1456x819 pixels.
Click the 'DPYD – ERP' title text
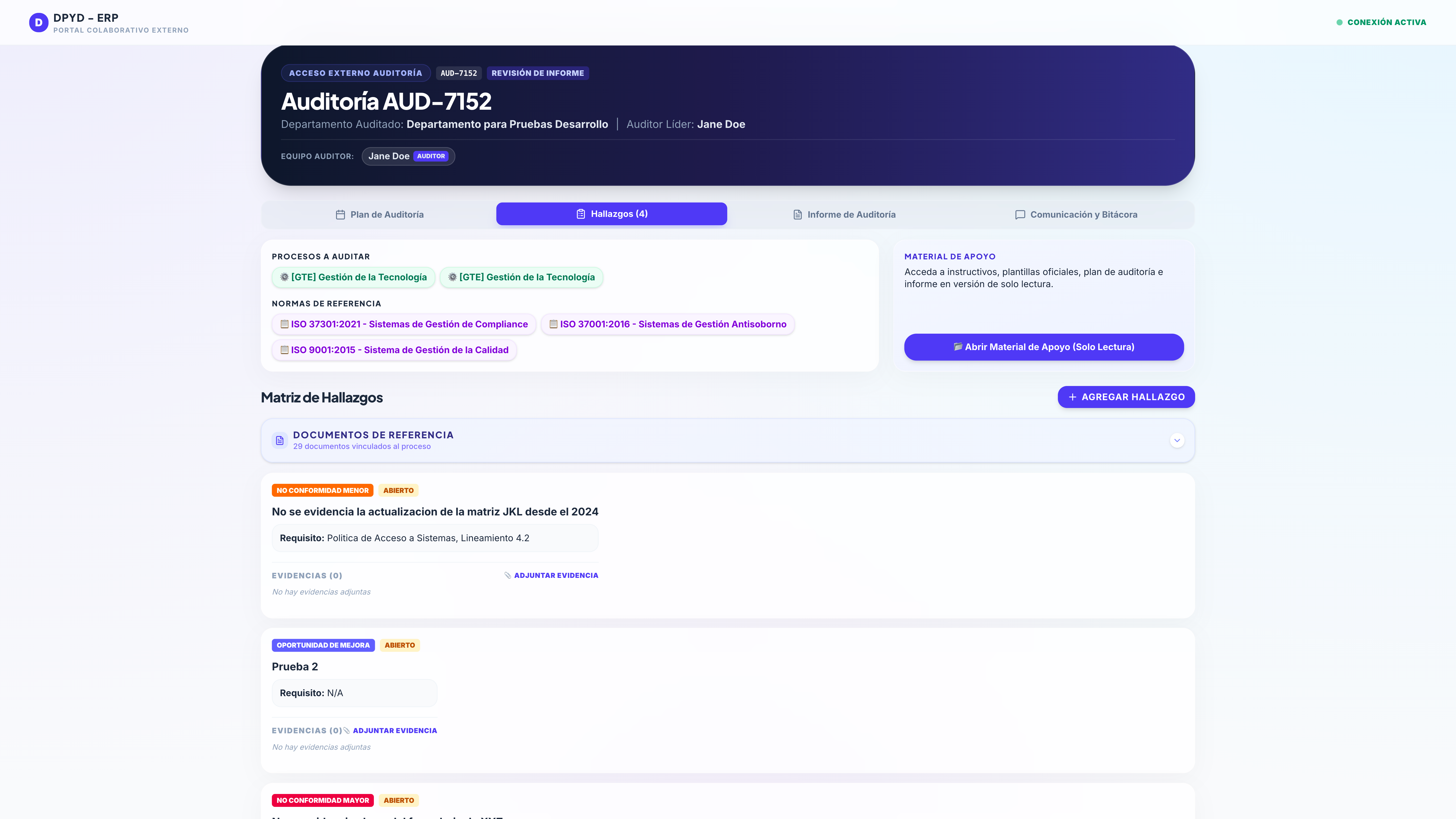[86, 18]
